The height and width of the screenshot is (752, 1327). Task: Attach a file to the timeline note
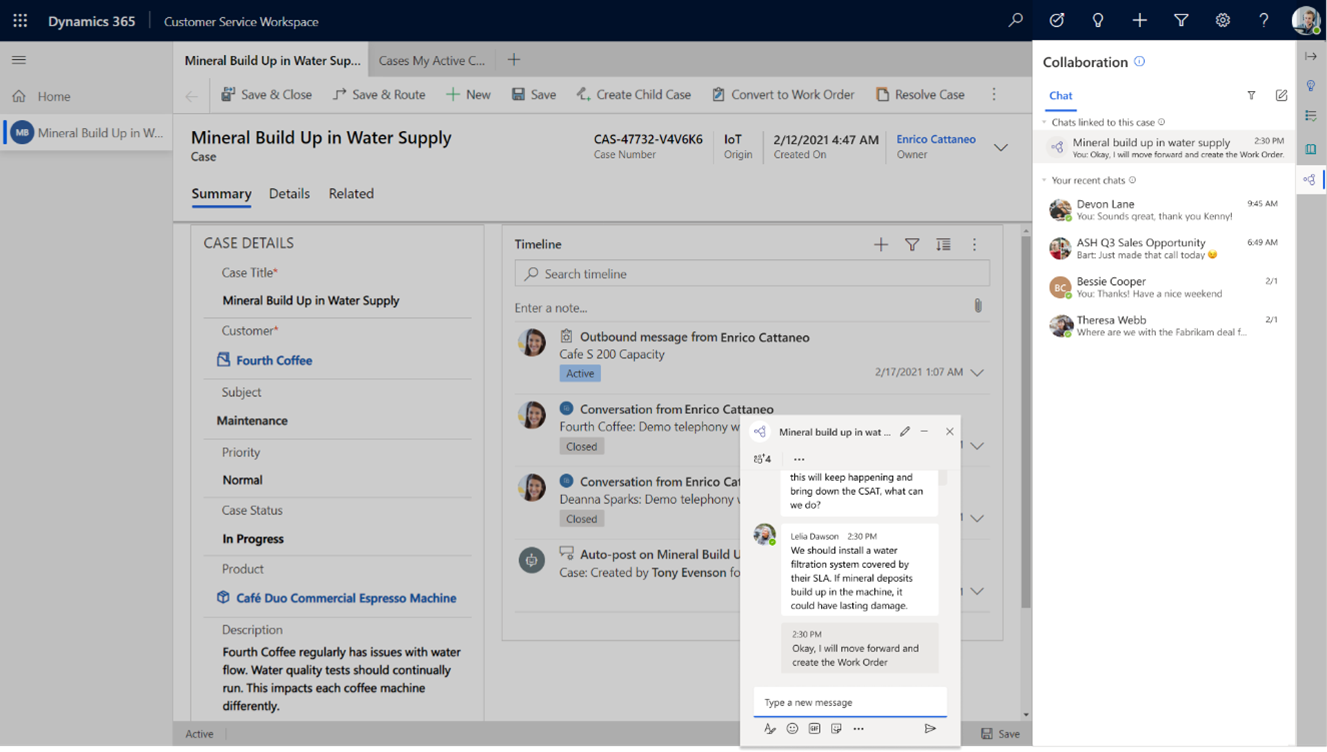point(978,305)
